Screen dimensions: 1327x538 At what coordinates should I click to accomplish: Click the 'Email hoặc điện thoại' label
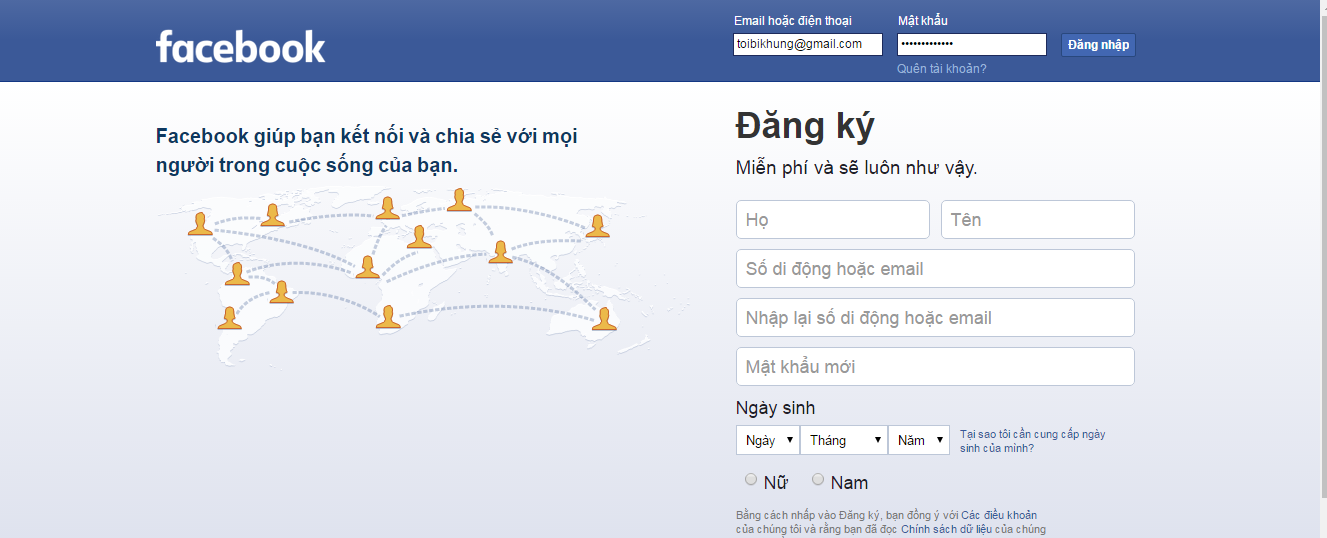793,21
